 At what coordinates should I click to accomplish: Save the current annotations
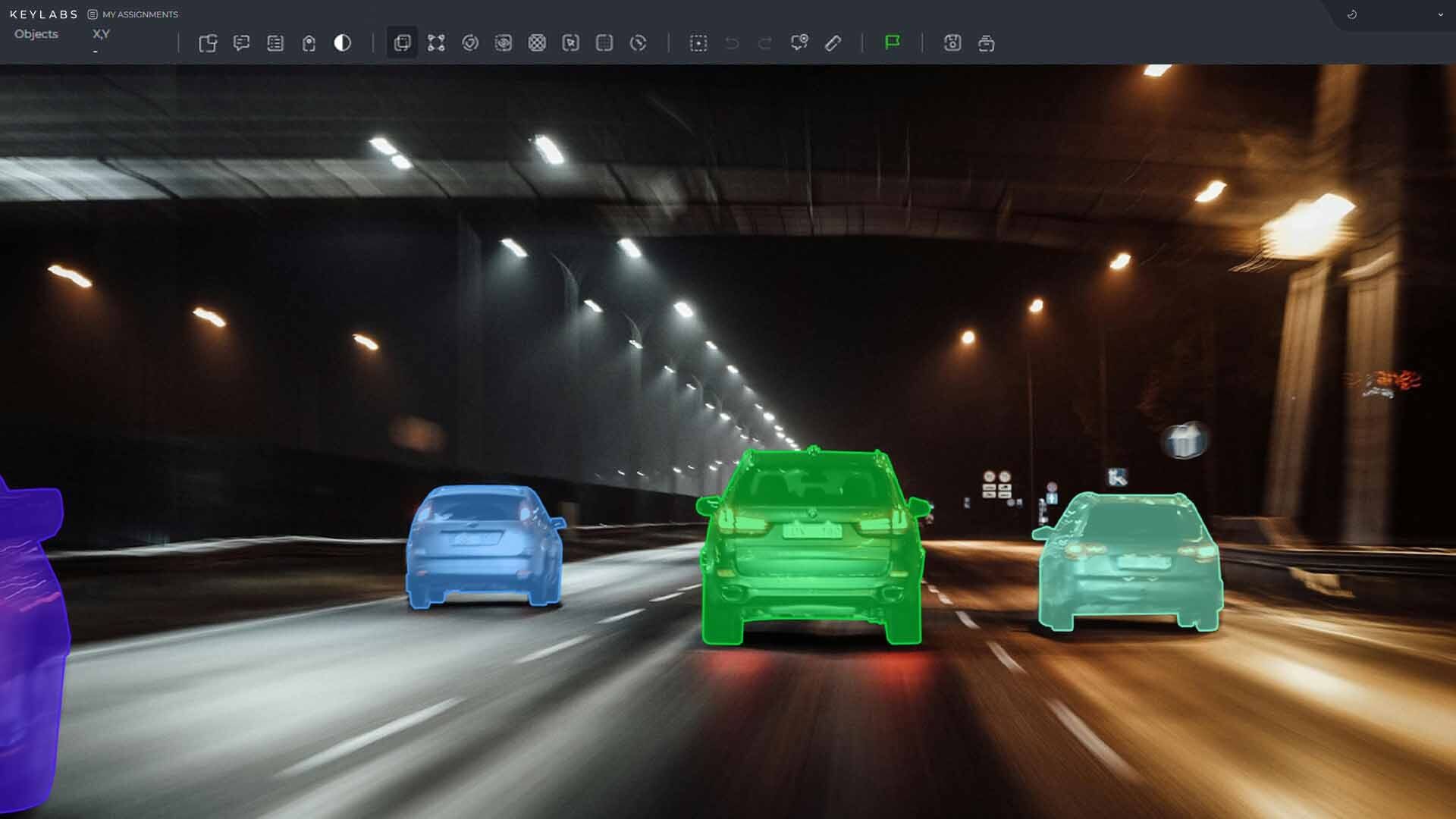(952, 43)
